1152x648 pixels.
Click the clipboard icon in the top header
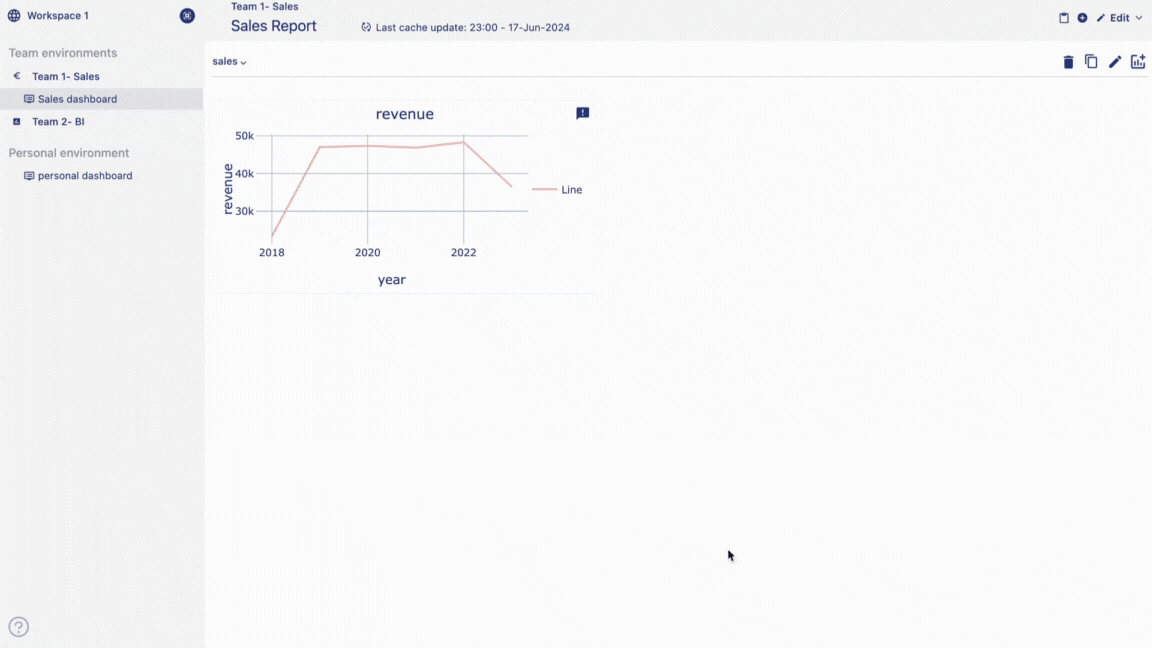pos(1064,18)
